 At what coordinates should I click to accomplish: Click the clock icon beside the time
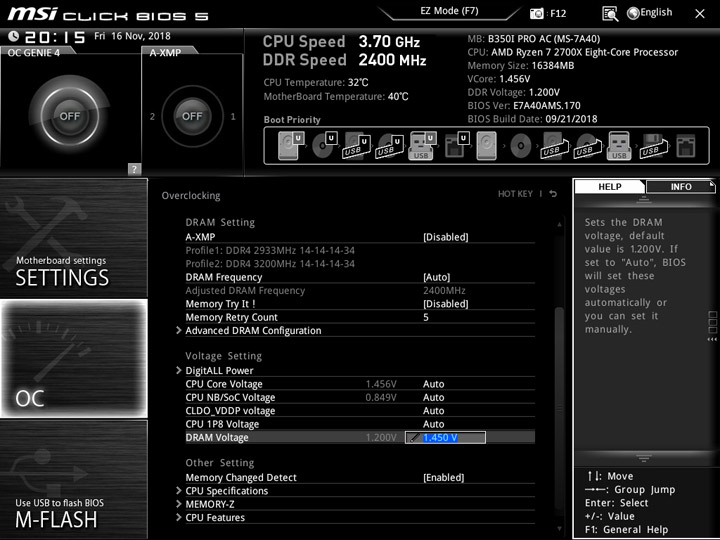point(13,36)
